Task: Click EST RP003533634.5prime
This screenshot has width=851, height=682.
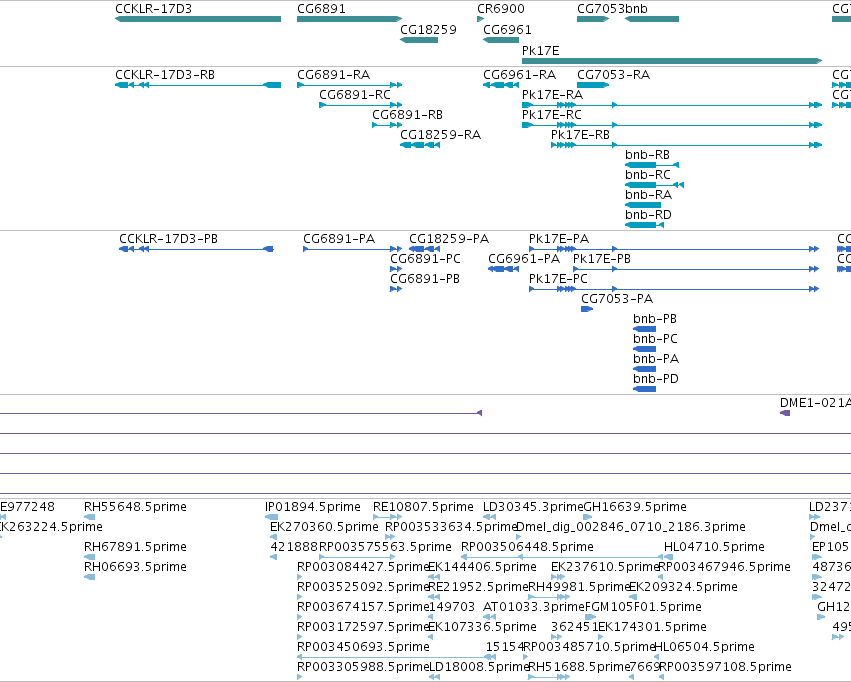Action: (x=450, y=527)
